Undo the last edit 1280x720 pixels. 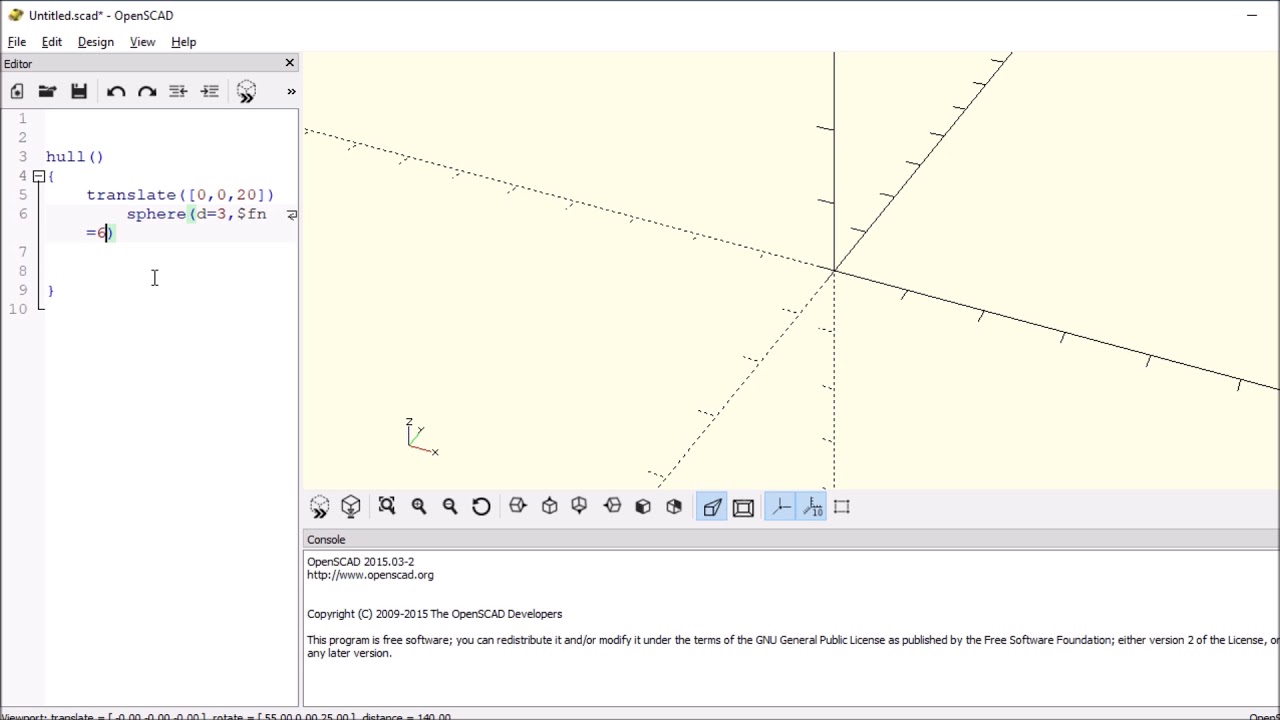pos(116,91)
